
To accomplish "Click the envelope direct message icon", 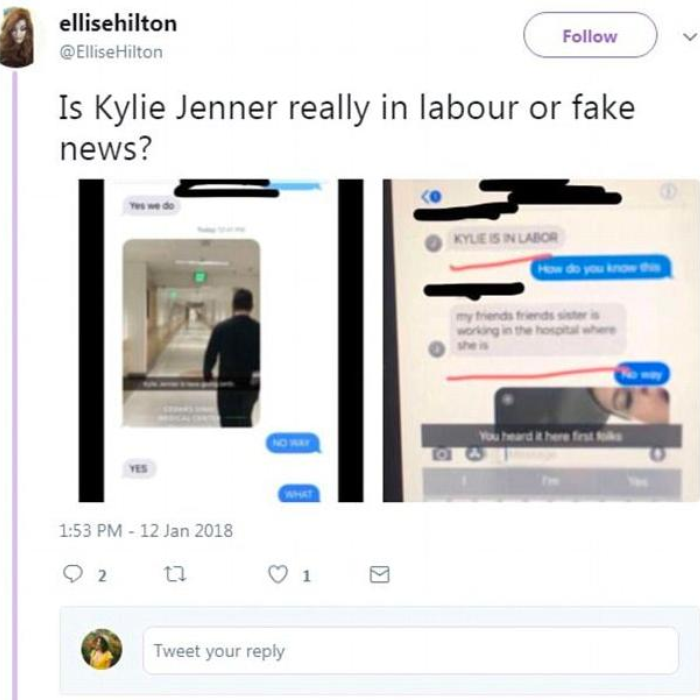I will point(379,575).
